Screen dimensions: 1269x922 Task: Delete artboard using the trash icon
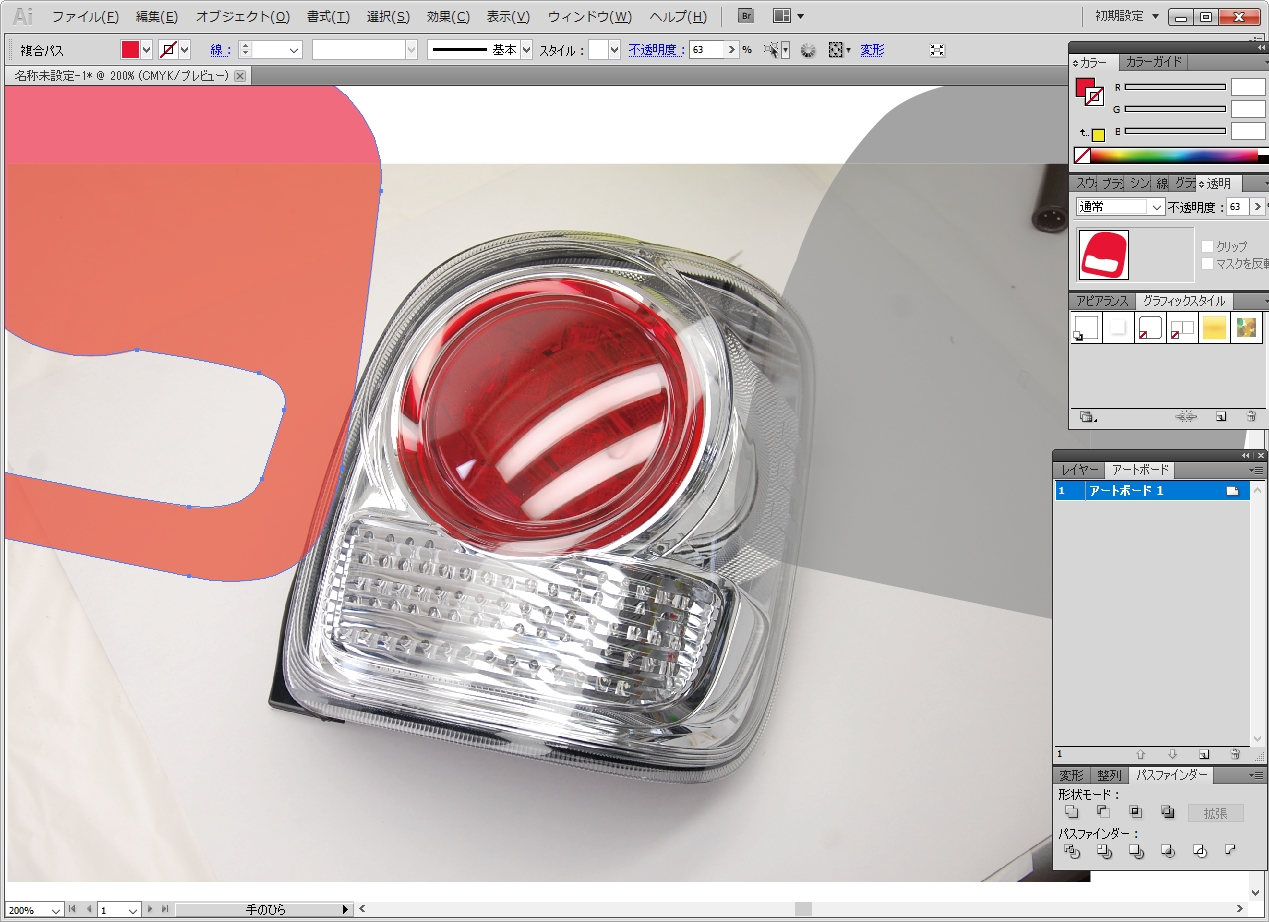click(x=1235, y=755)
